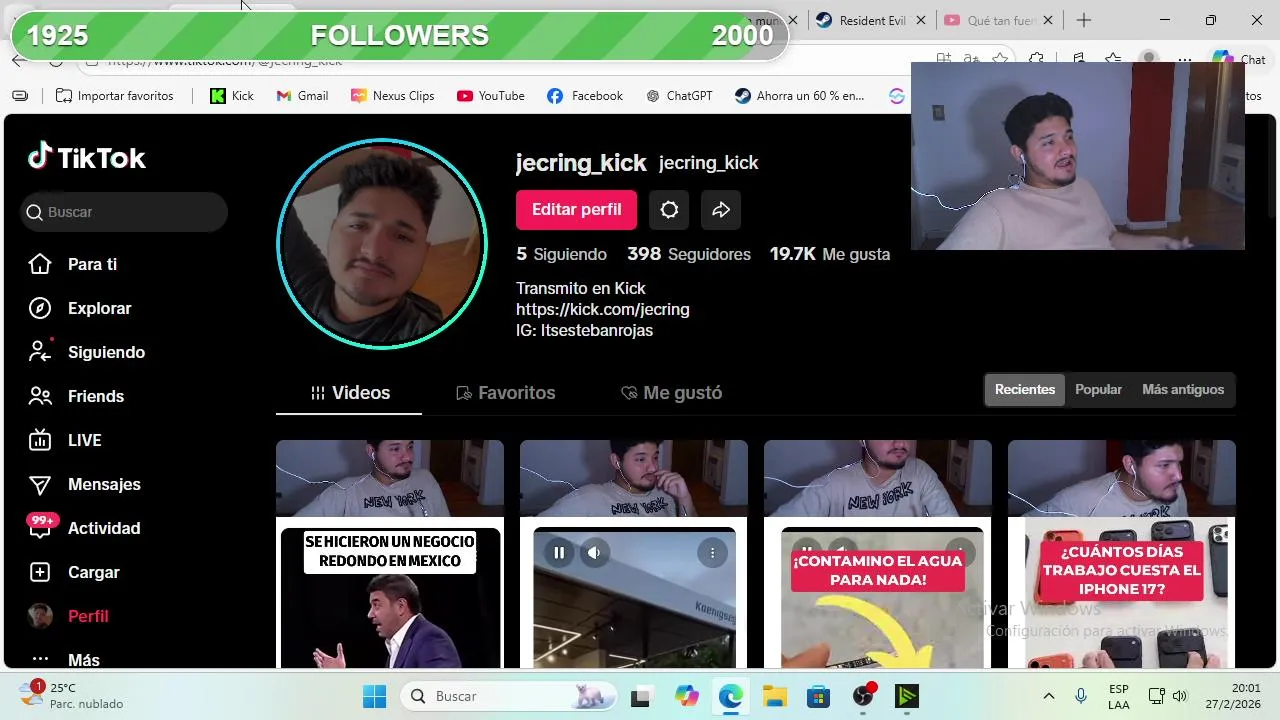
Task: Open the Edge Chat Copilot button
Action: [x=1239, y=59]
